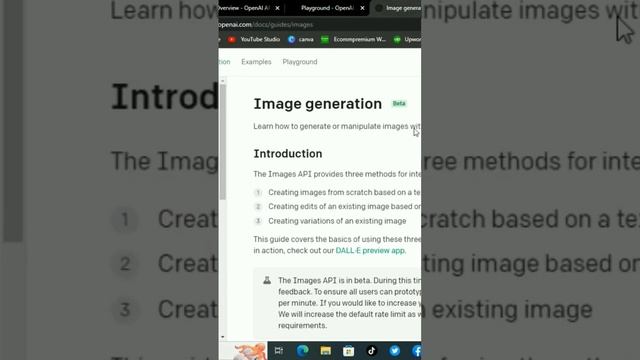Open the Upwork bookmark

click(407, 40)
